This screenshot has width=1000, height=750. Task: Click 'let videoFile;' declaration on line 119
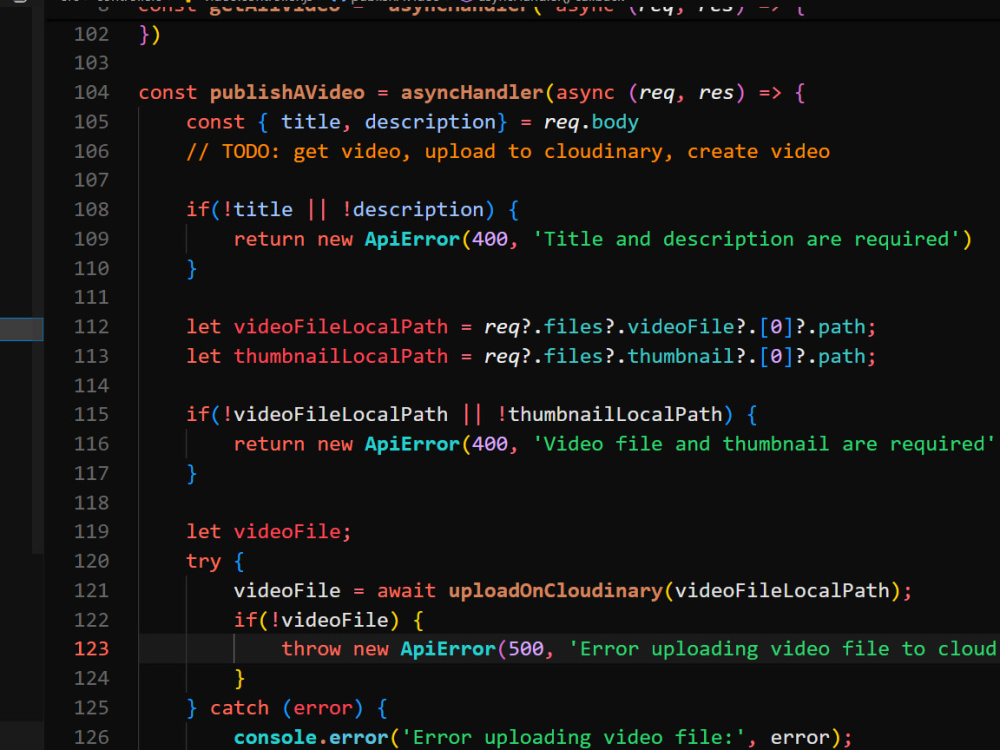[268, 531]
